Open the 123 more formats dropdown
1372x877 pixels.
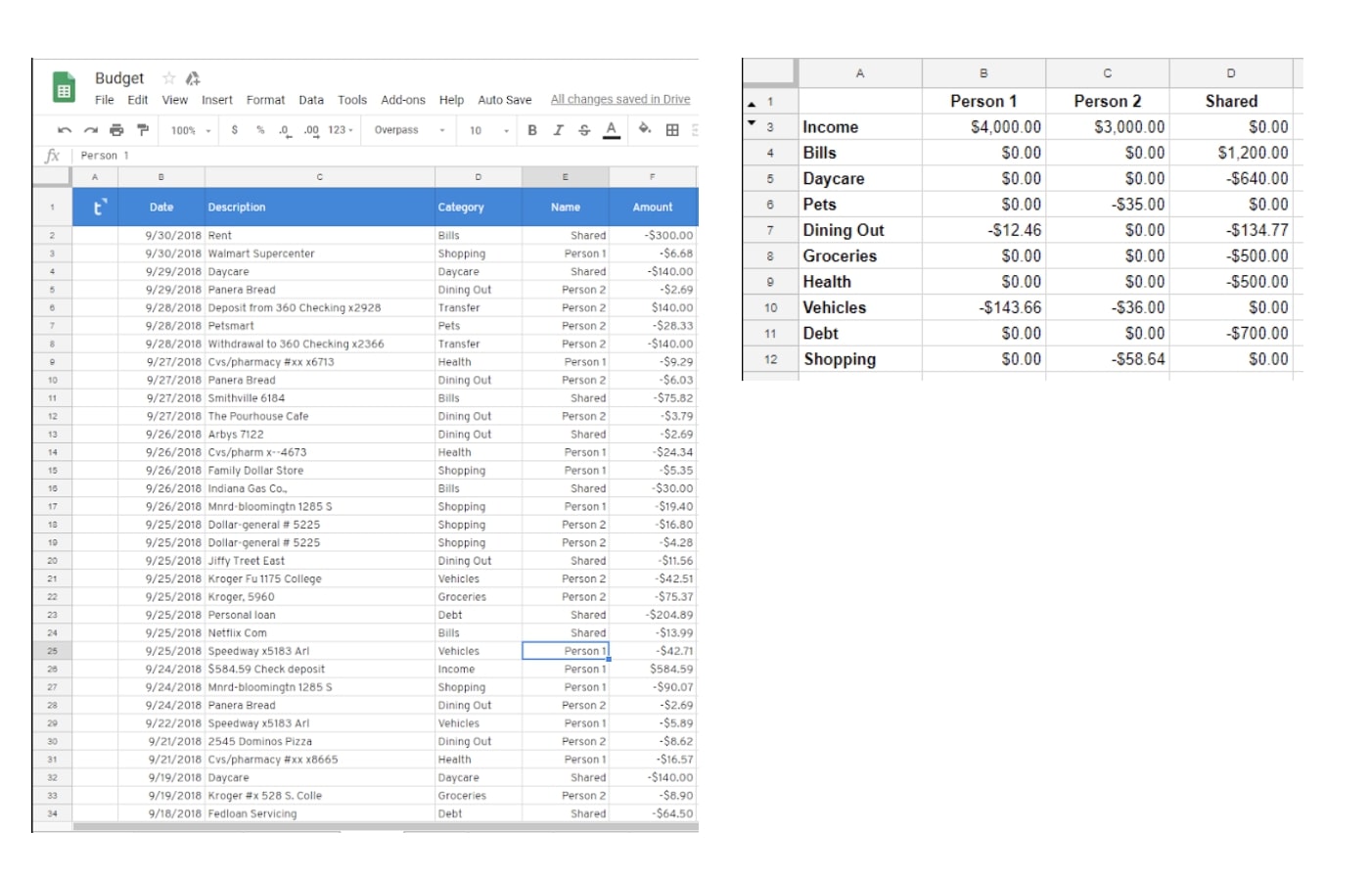pos(341,130)
